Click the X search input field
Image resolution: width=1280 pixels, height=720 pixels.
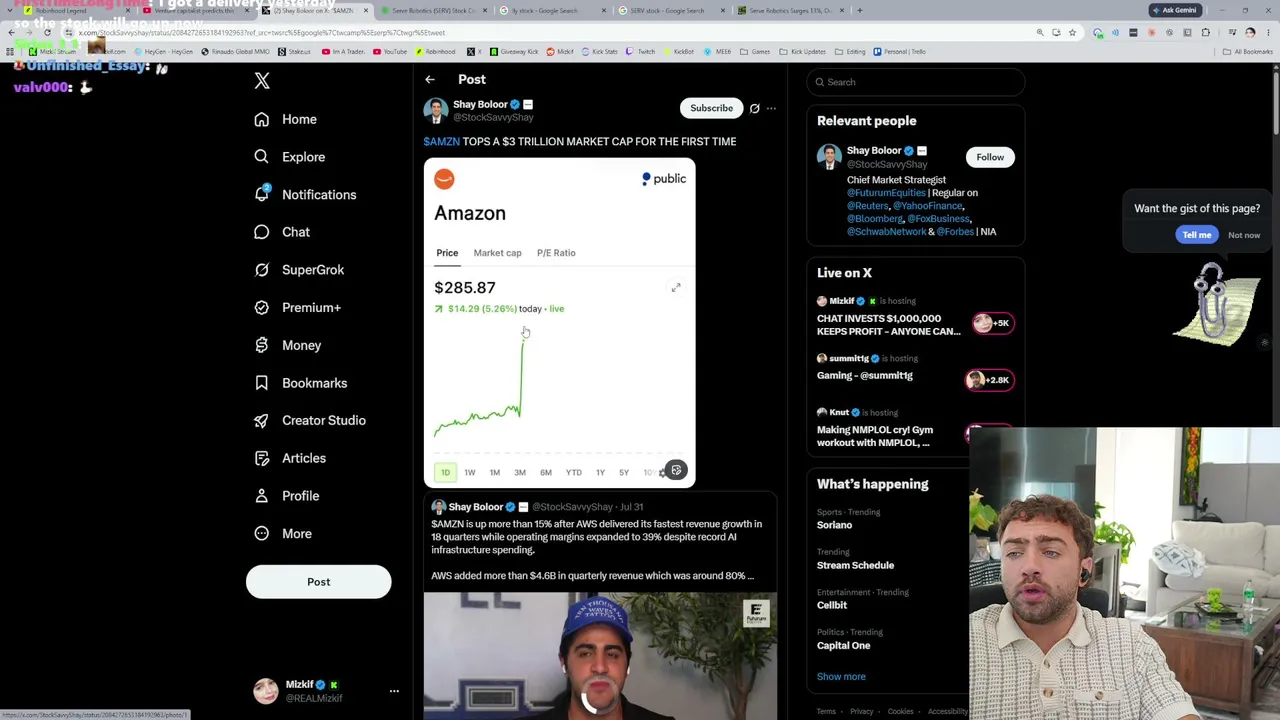point(915,82)
